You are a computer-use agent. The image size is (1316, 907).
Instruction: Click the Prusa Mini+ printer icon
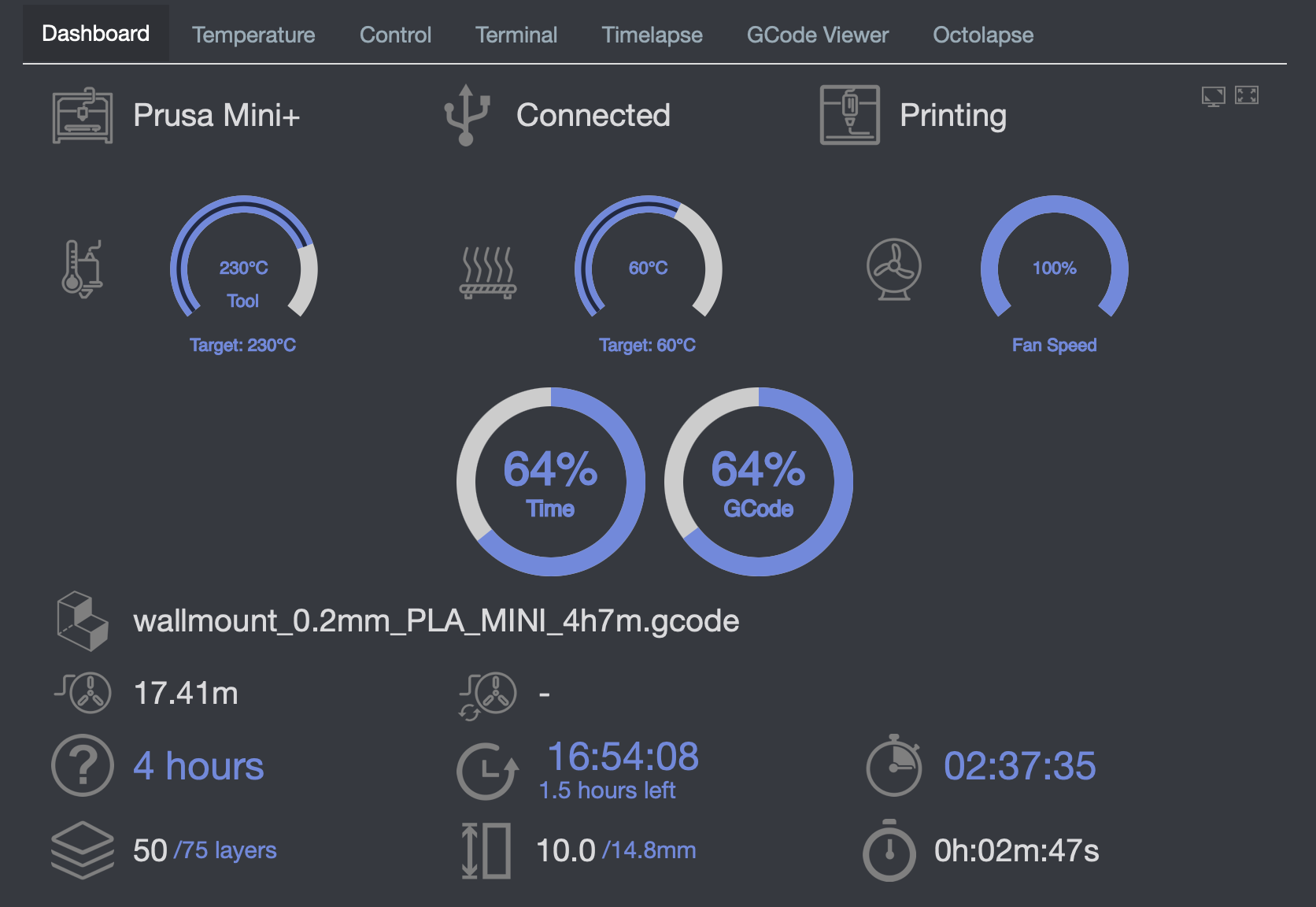coord(82,116)
